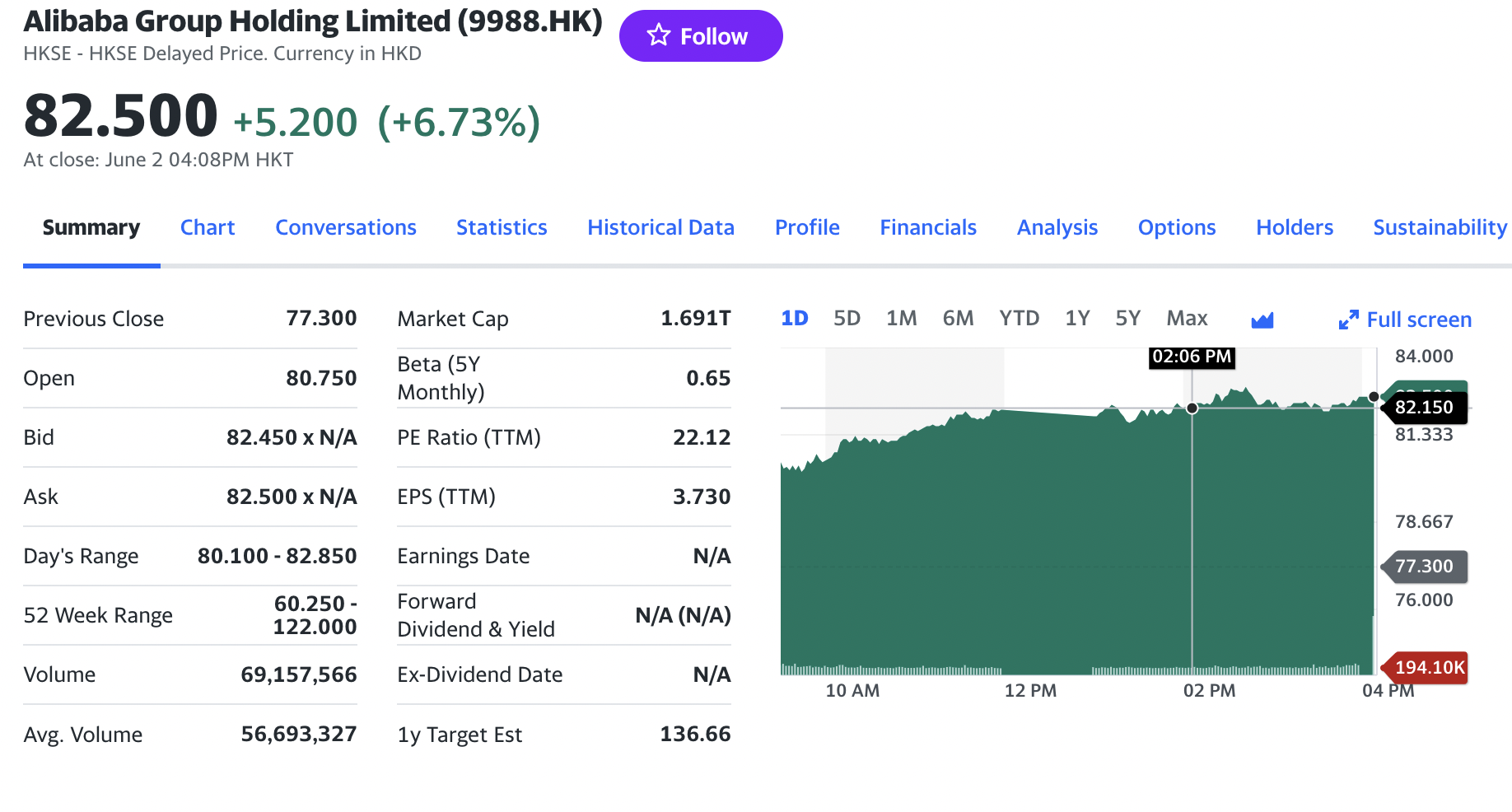Screen dimensions: 1512x812
Task: Click the Previous Close value 77.300
Action: pos(321,318)
